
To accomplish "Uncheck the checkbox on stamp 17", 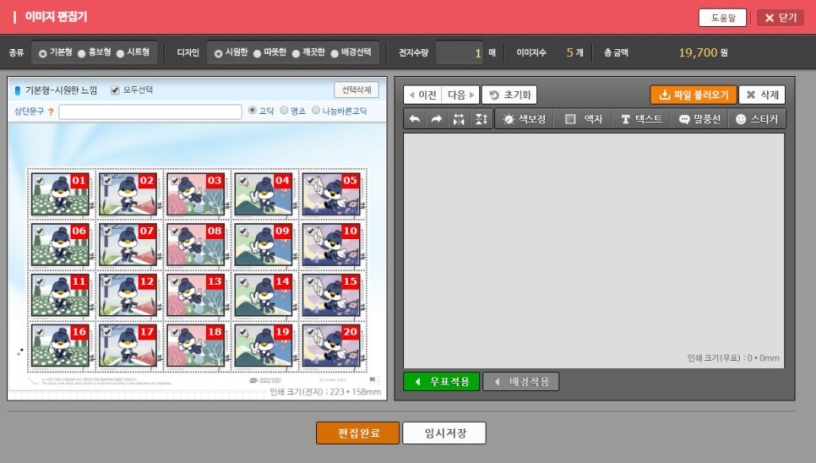I will (x=107, y=332).
